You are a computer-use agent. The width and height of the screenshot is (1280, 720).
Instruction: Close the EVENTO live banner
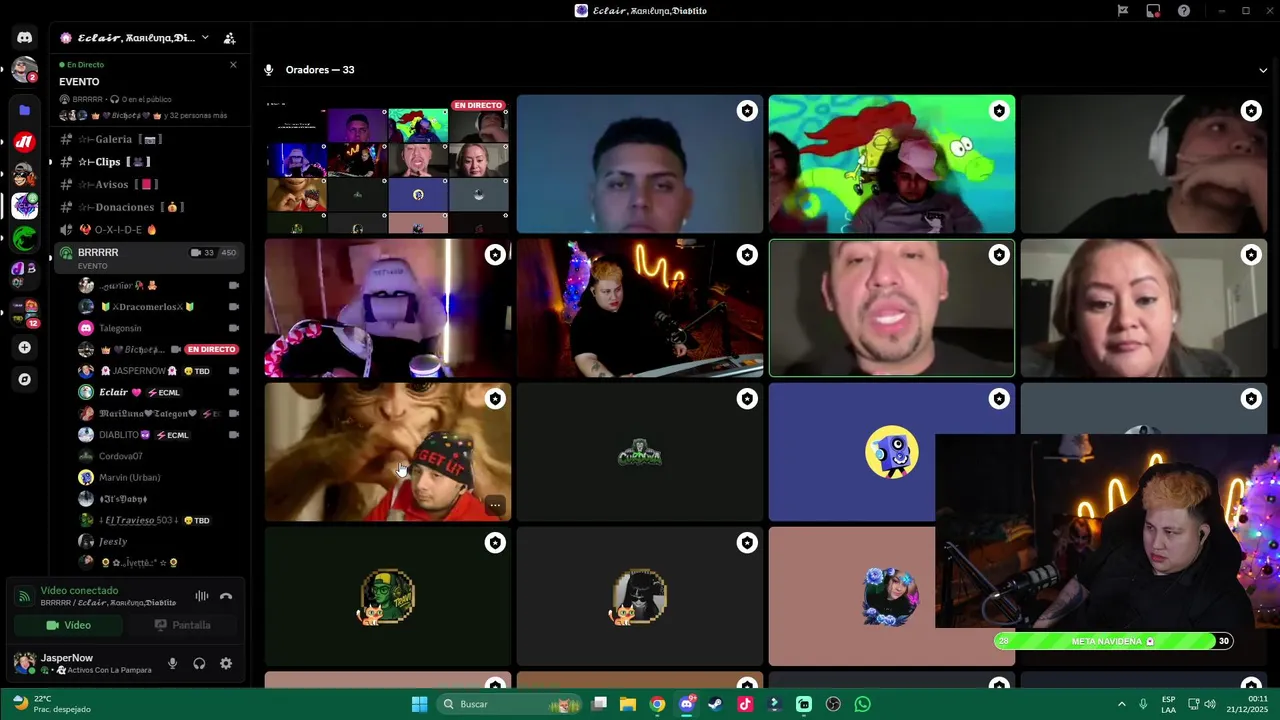tap(233, 65)
